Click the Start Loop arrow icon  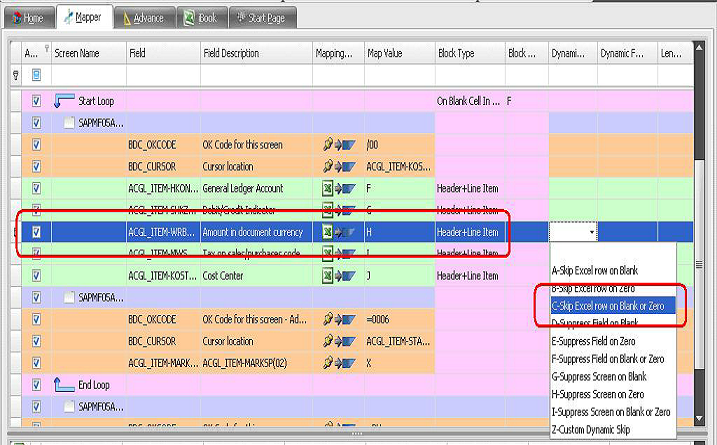tap(64, 100)
